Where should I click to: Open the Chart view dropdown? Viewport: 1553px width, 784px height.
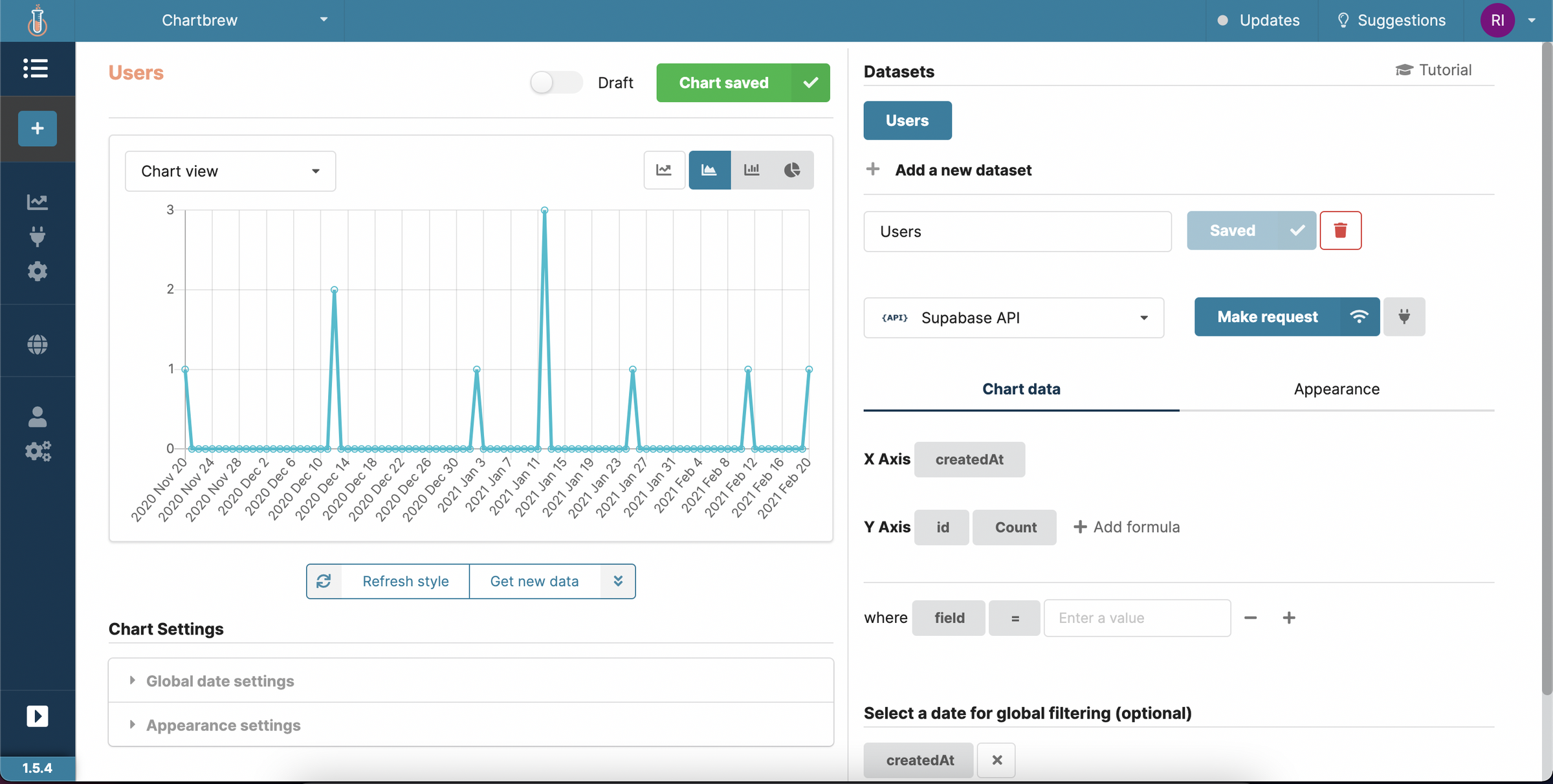point(230,171)
